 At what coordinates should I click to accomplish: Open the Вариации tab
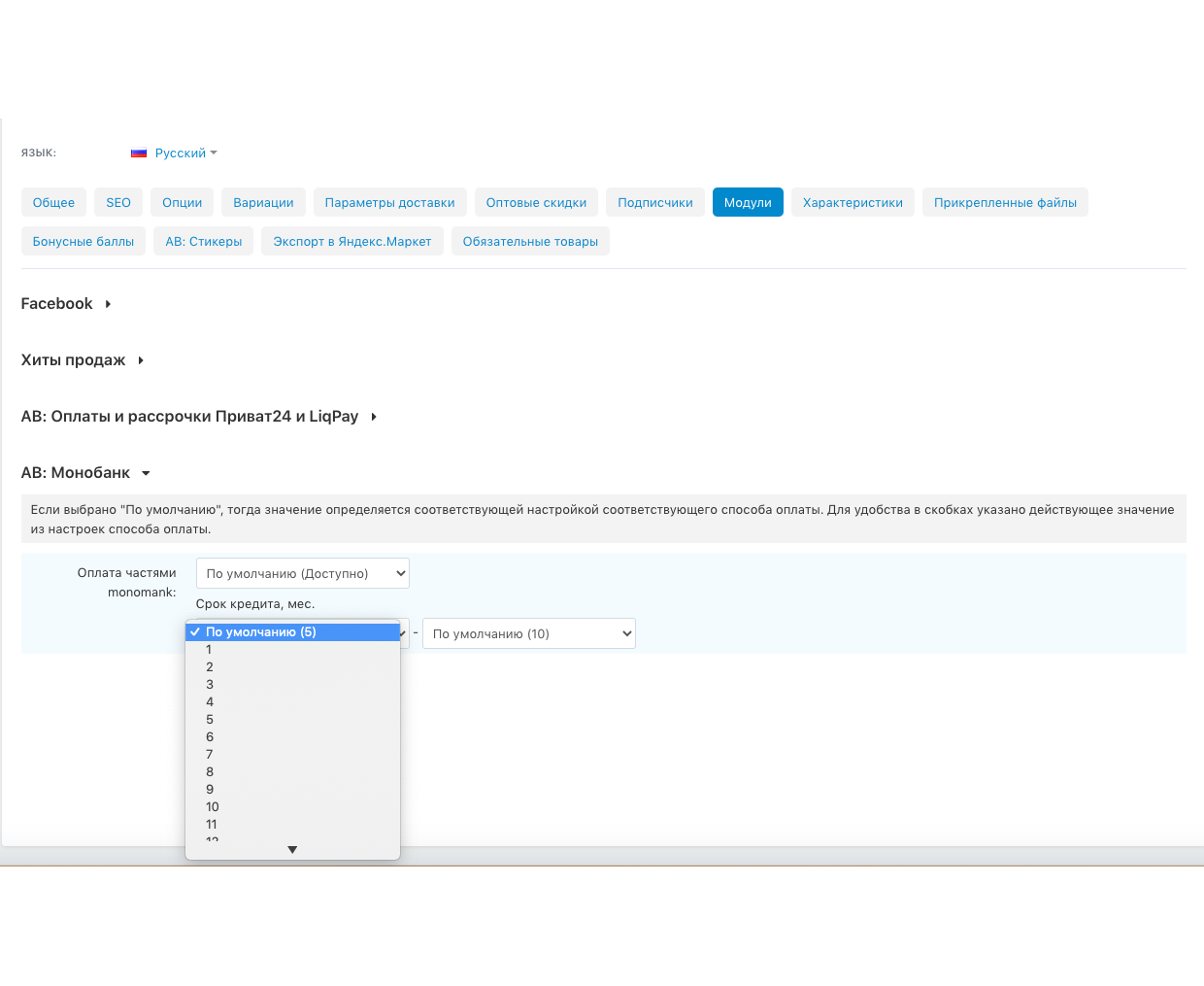(263, 202)
